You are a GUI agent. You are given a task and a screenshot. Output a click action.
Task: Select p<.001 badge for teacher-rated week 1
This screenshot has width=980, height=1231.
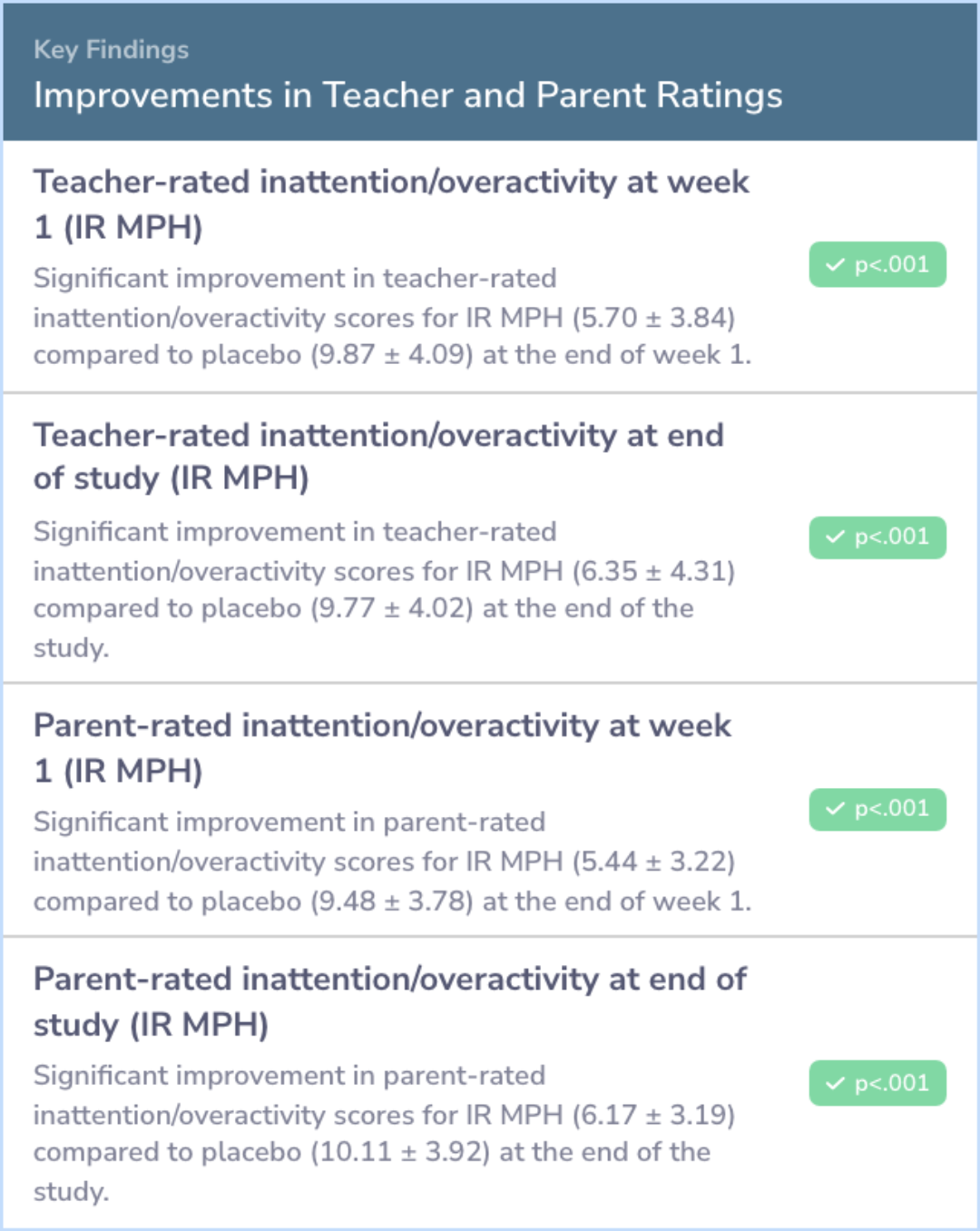click(877, 264)
